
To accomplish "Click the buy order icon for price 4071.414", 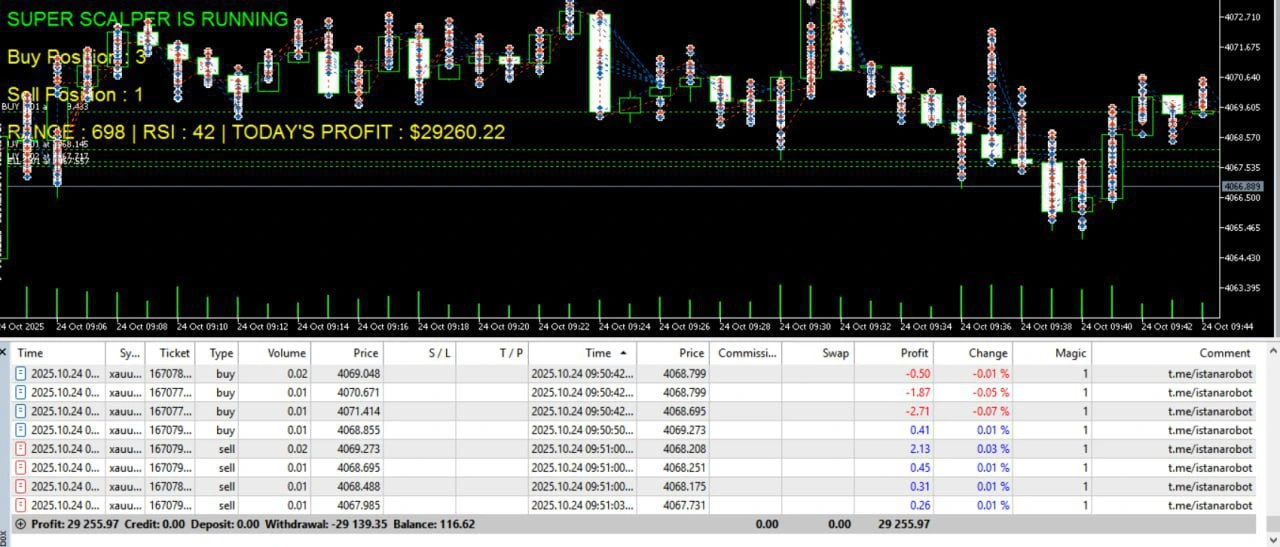I will 22,411.
